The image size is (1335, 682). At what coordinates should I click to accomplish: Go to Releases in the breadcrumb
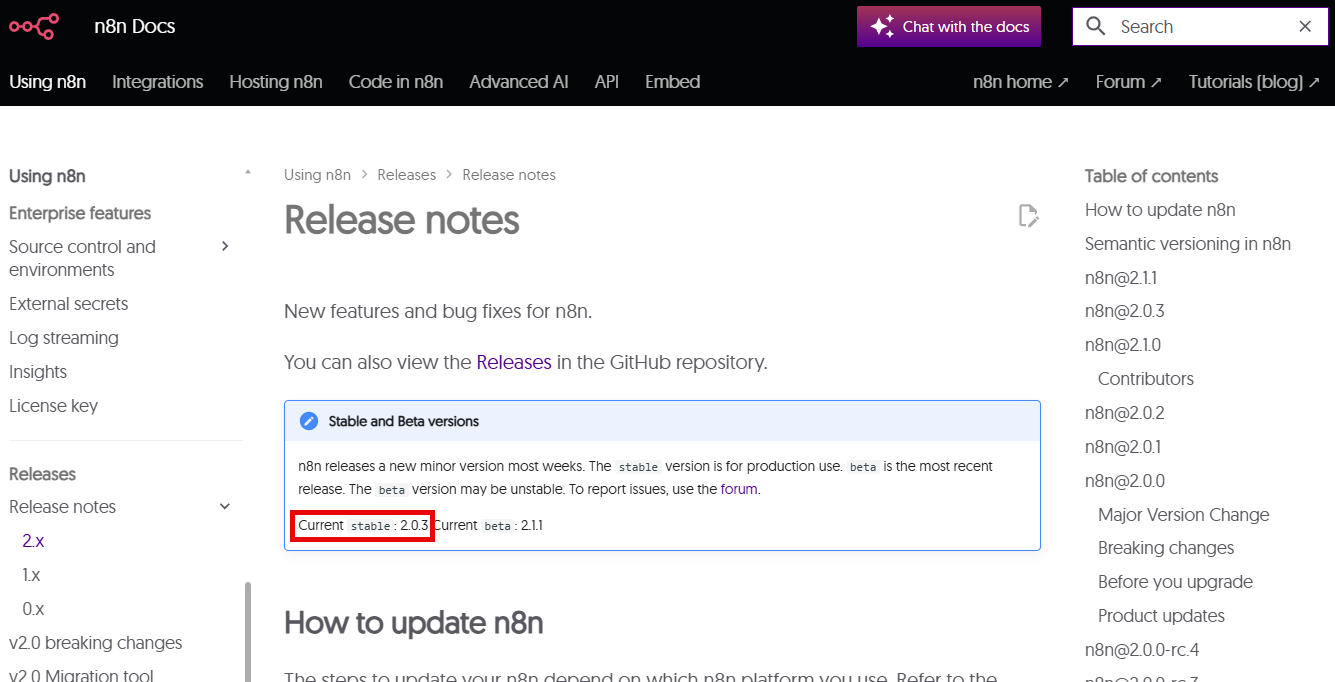coord(406,175)
